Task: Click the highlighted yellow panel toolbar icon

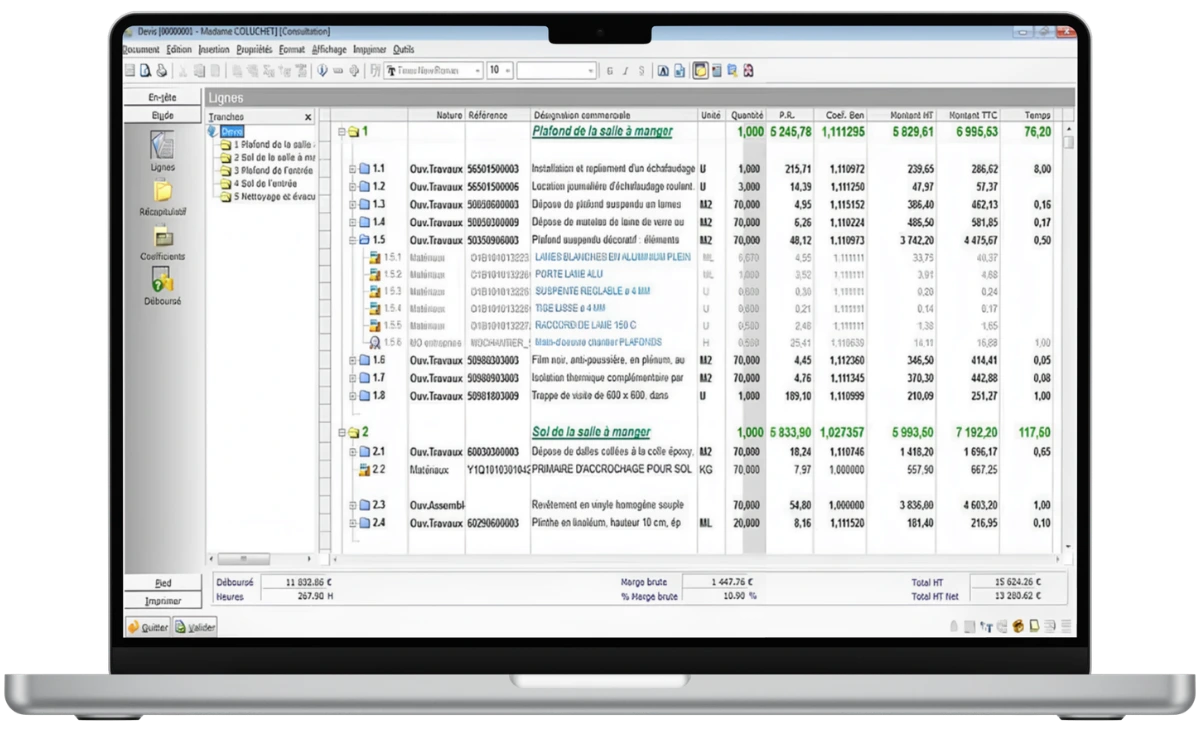Action: (x=701, y=71)
